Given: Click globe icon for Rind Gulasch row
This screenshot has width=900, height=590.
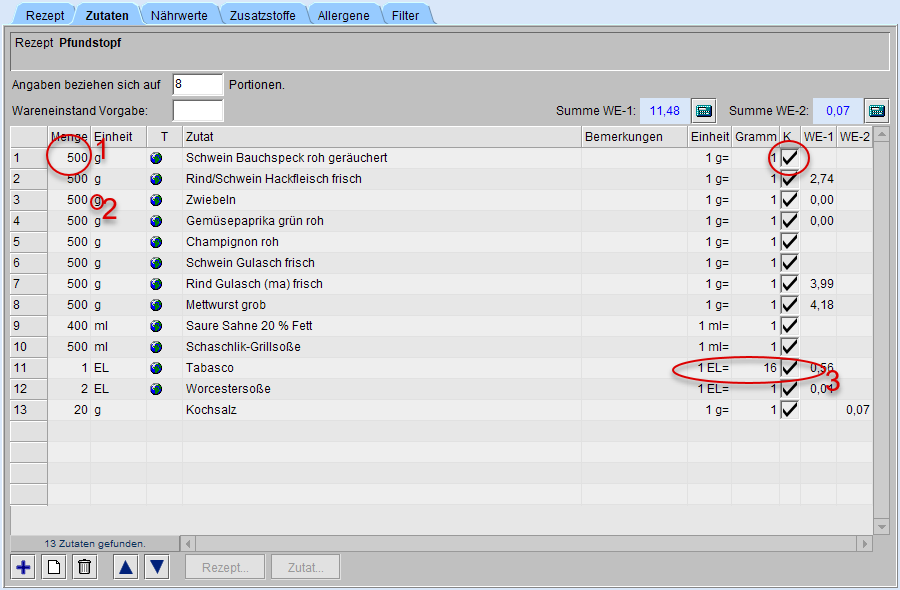Looking at the screenshot, I should (156, 284).
